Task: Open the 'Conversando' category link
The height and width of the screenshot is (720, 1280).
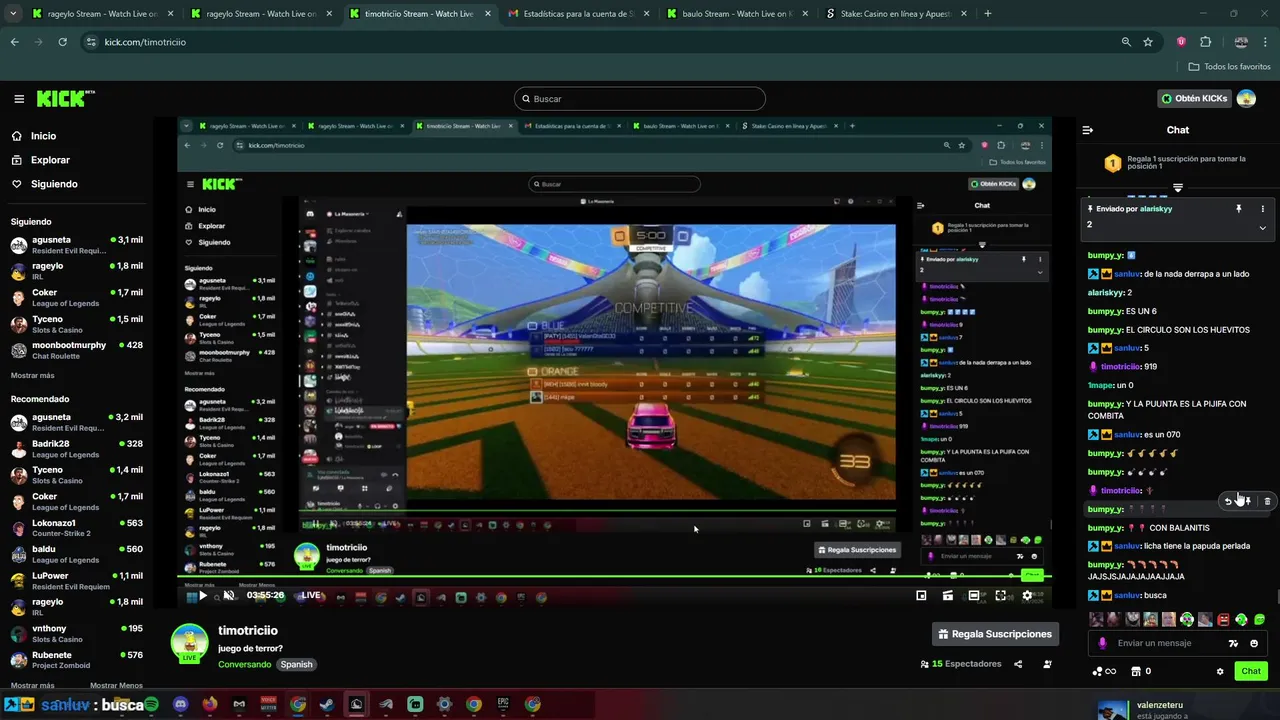Action: click(x=244, y=664)
